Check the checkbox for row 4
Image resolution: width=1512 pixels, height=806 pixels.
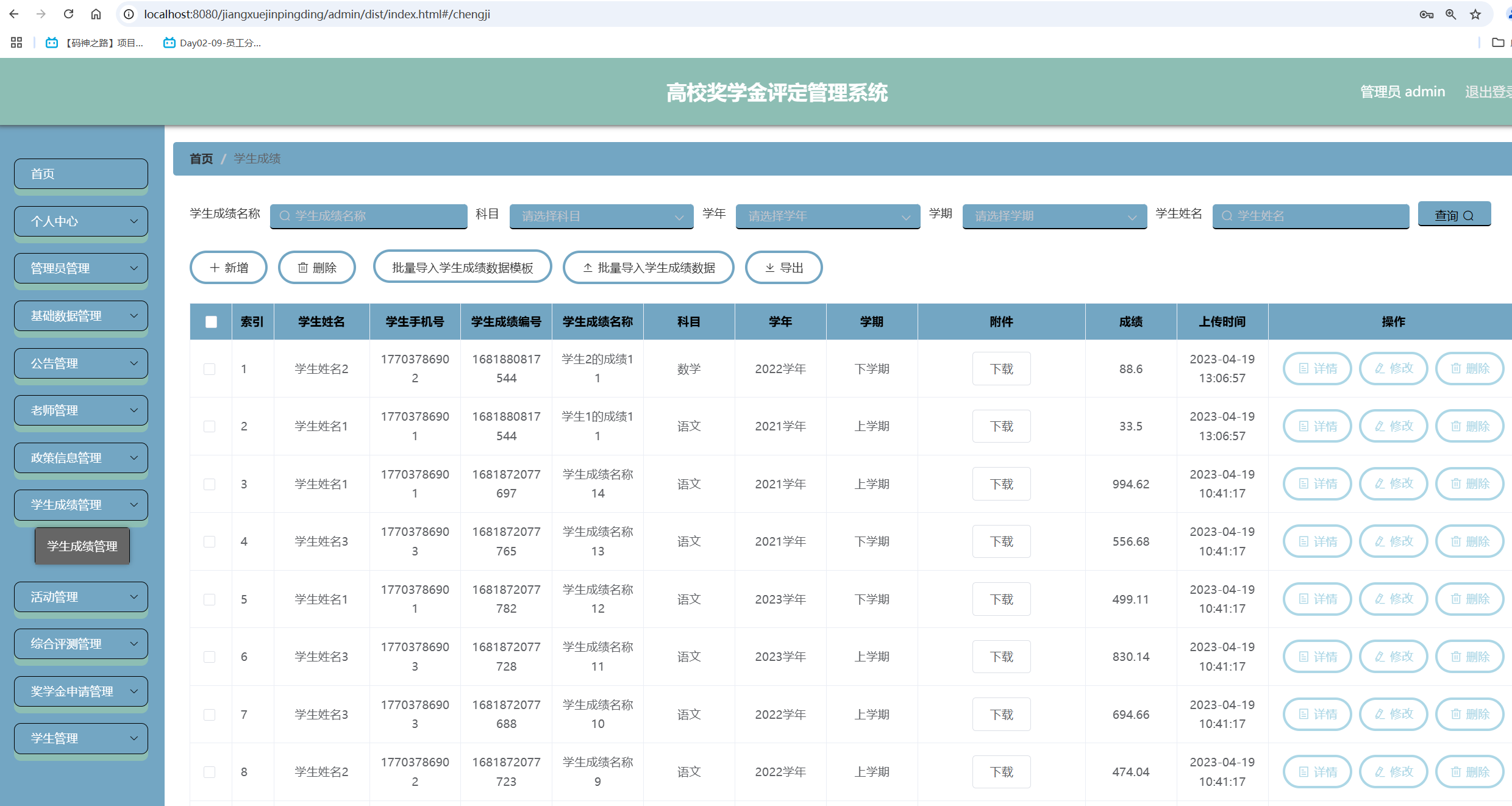pos(209,541)
